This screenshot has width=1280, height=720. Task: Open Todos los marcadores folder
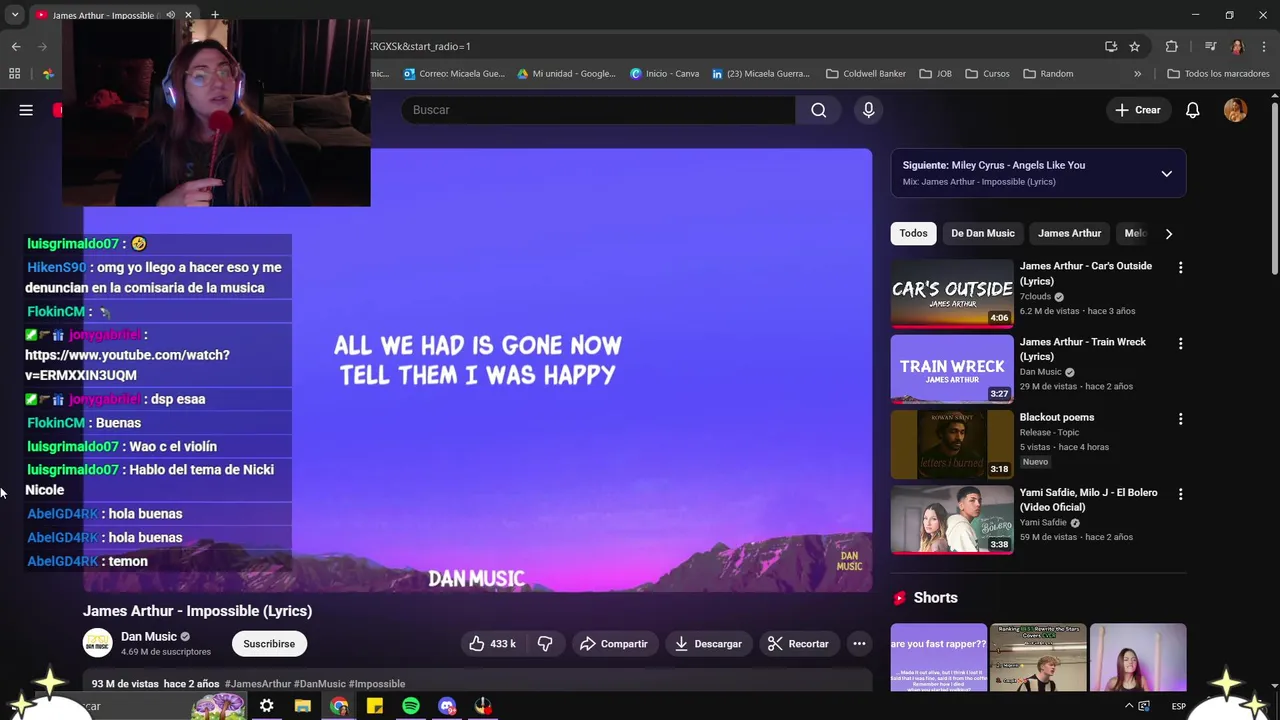1218,73
